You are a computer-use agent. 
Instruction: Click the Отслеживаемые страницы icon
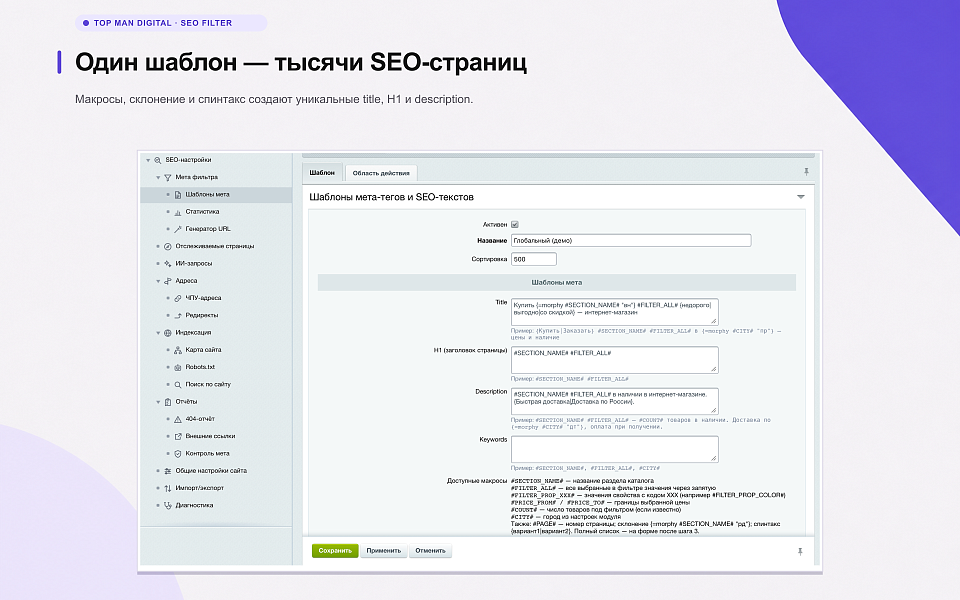click(167, 246)
